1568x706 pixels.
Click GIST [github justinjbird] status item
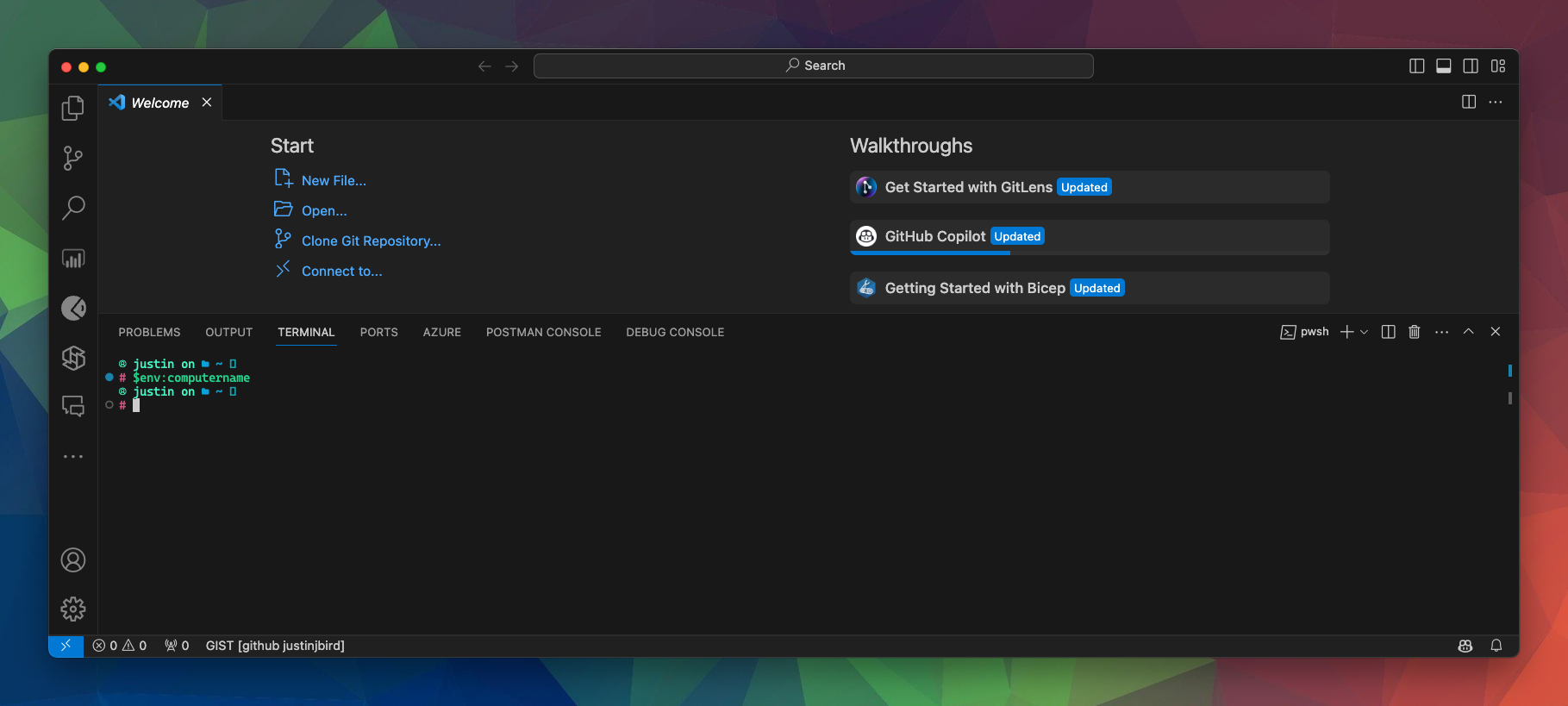pyautogui.click(x=275, y=646)
